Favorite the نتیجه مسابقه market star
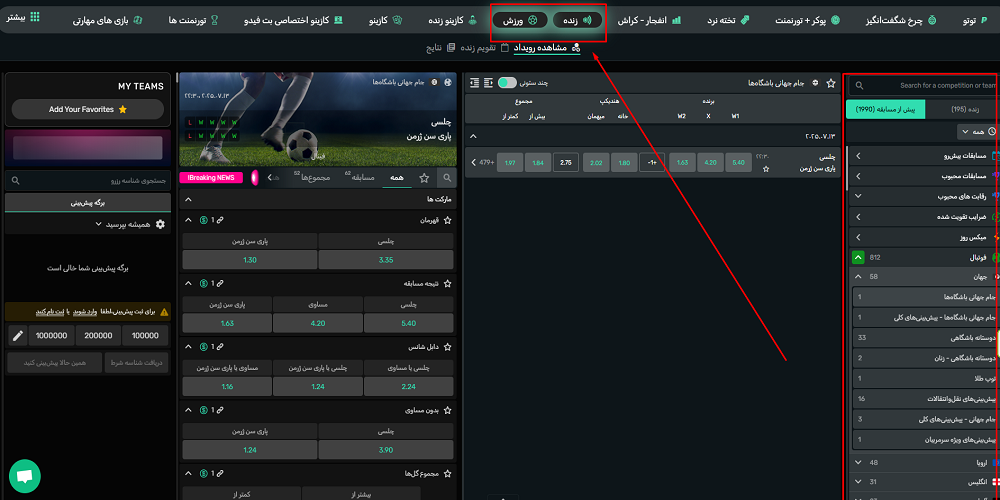1000x500 pixels. (447, 283)
